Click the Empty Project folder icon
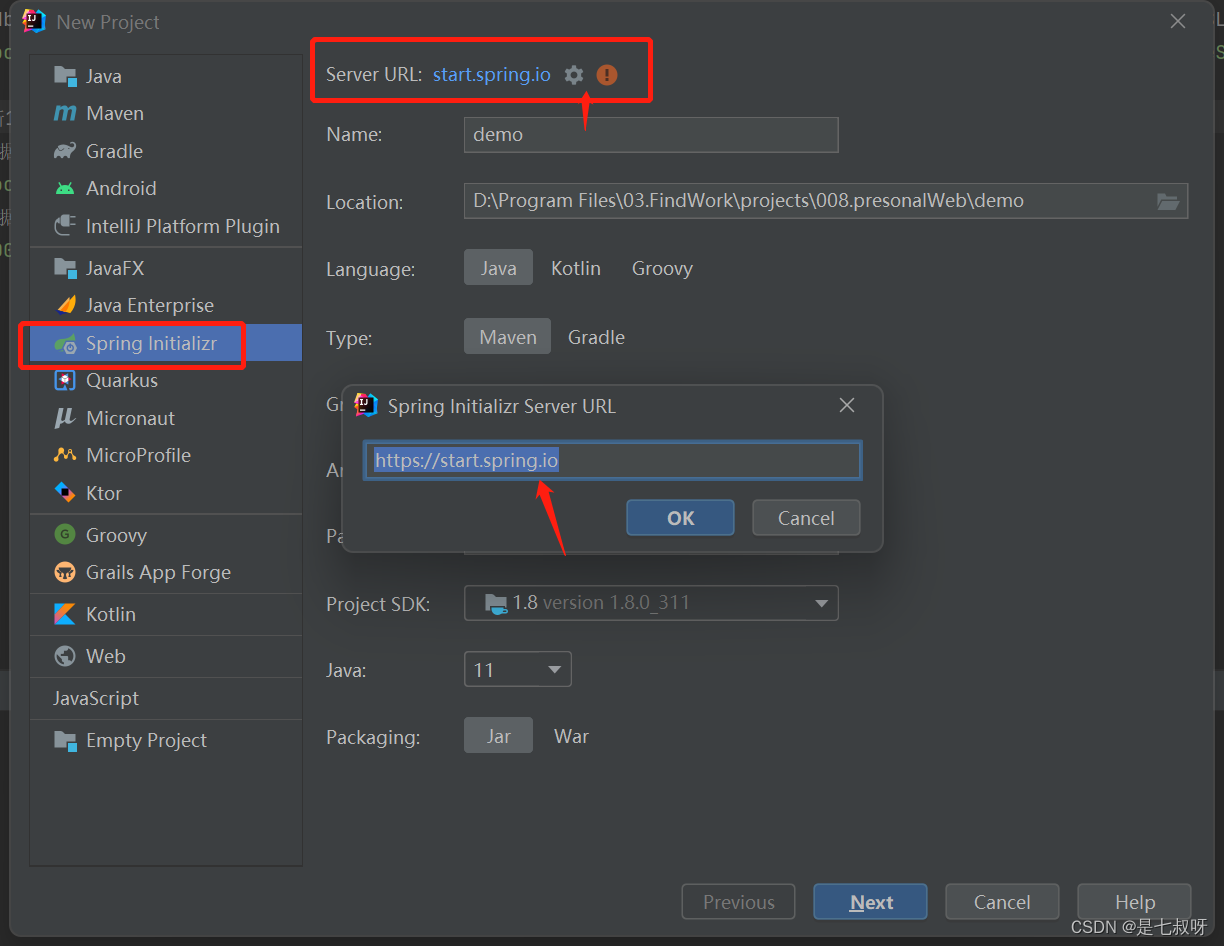The image size is (1224, 946). click(x=65, y=740)
